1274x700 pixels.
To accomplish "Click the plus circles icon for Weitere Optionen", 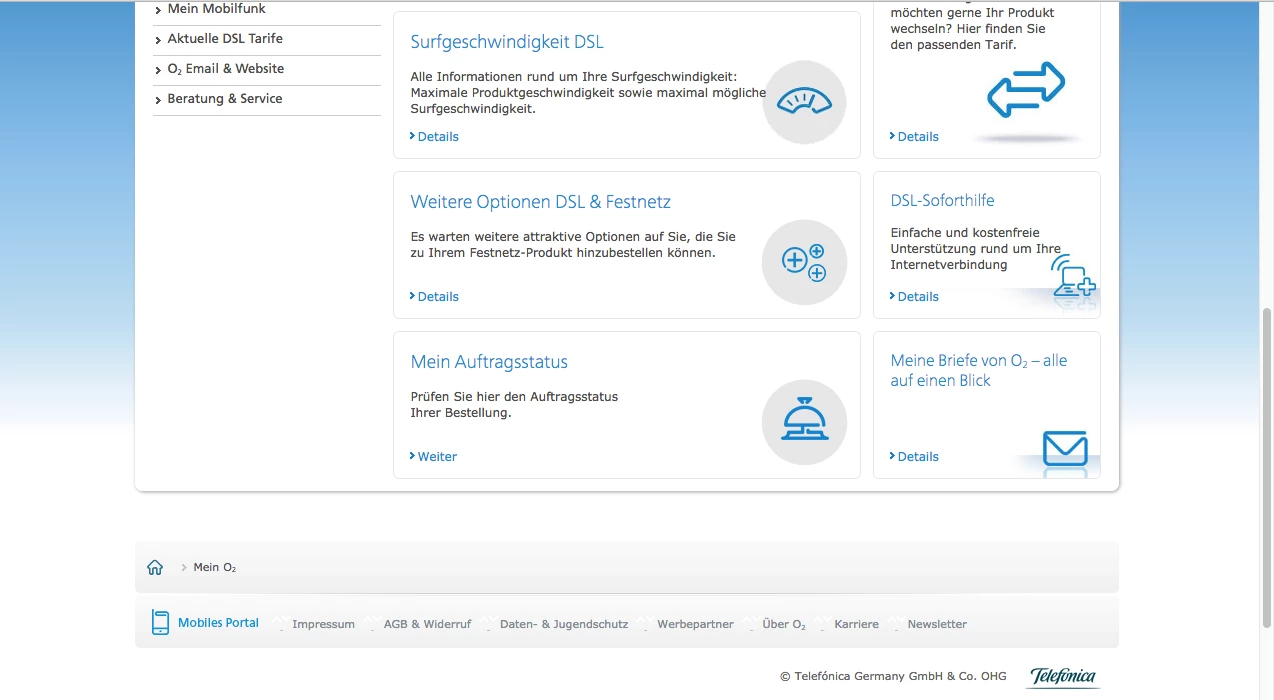I will point(804,262).
